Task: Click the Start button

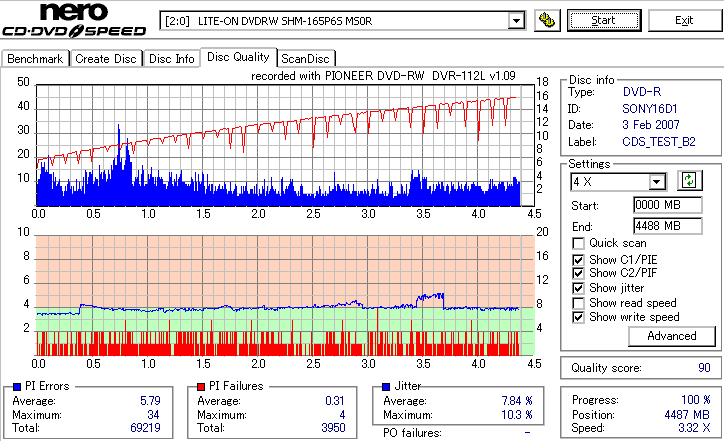Action: click(604, 20)
